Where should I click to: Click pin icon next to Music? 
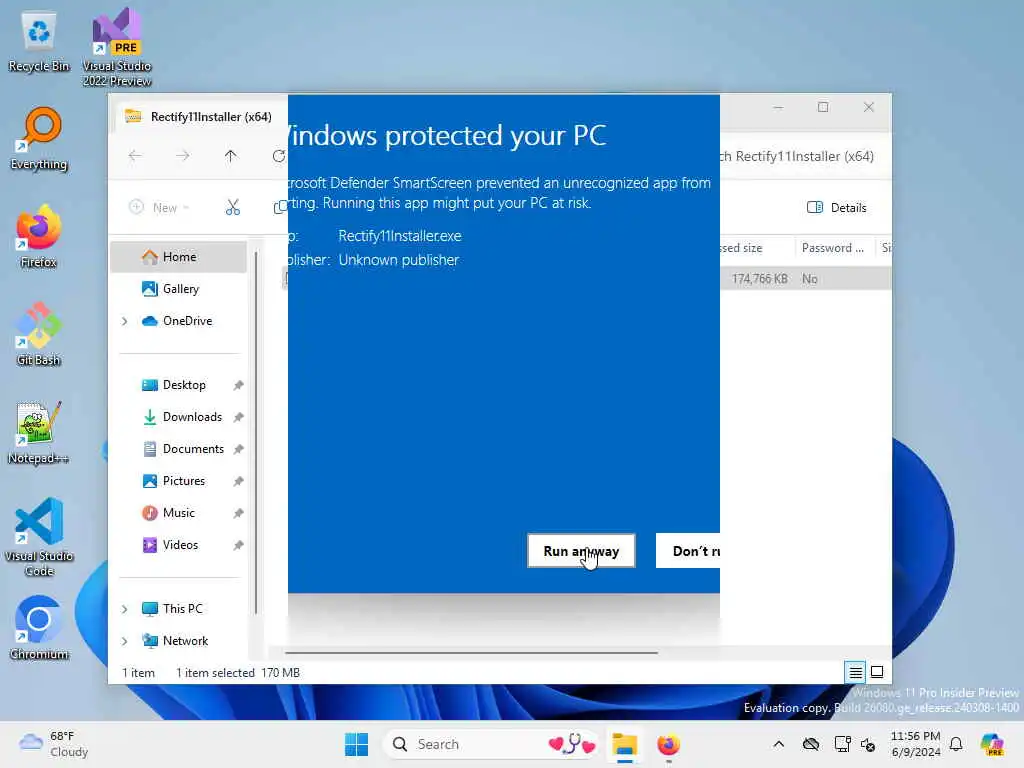click(x=238, y=513)
